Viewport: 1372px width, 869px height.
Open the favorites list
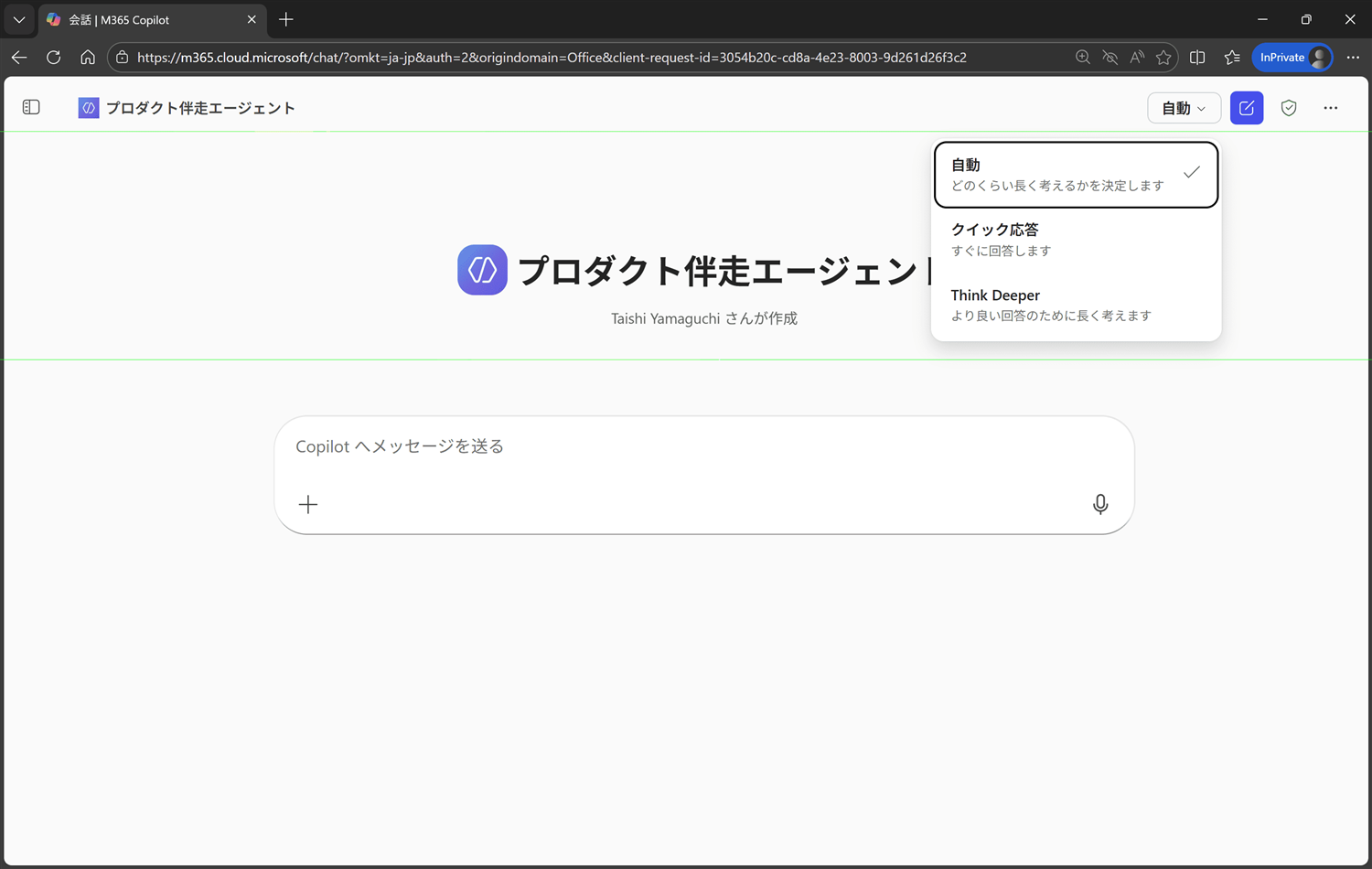point(1232,57)
